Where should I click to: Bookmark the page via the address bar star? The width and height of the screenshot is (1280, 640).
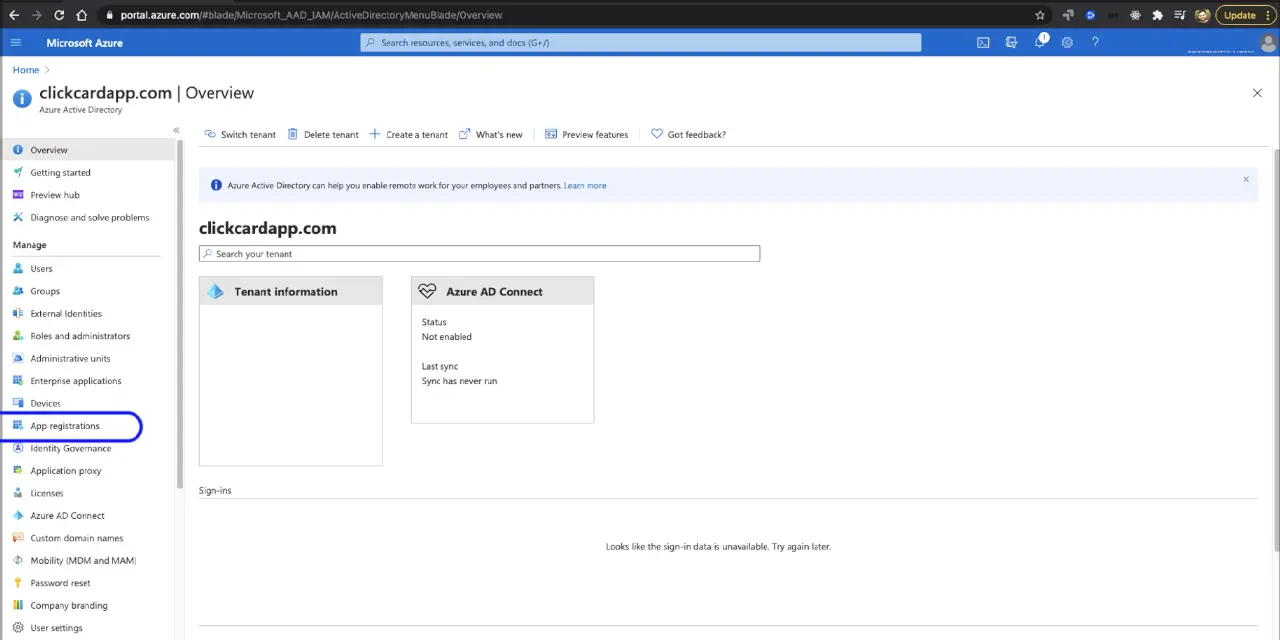click(1039, 14)
